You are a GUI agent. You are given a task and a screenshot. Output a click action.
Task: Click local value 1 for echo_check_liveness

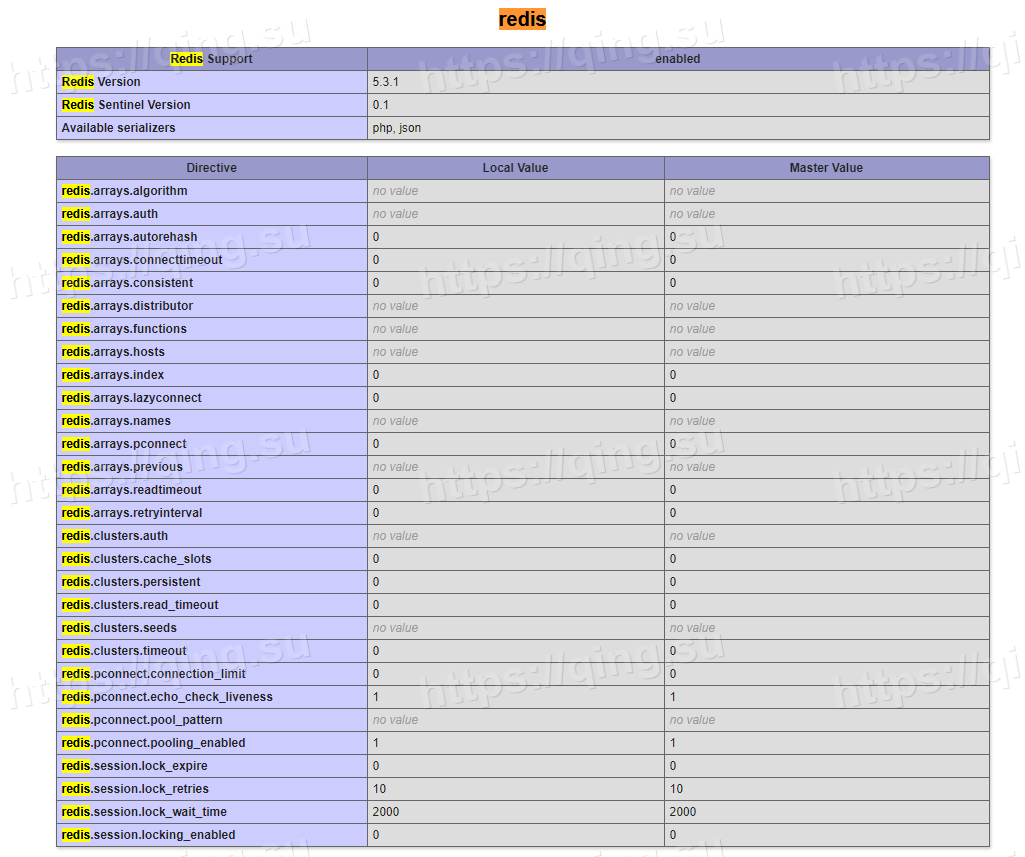376,697
